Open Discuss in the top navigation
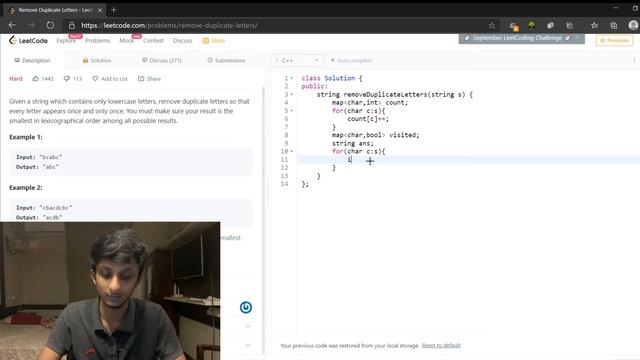This screenshot has height=360, width=640. click(x=182, y=40)
